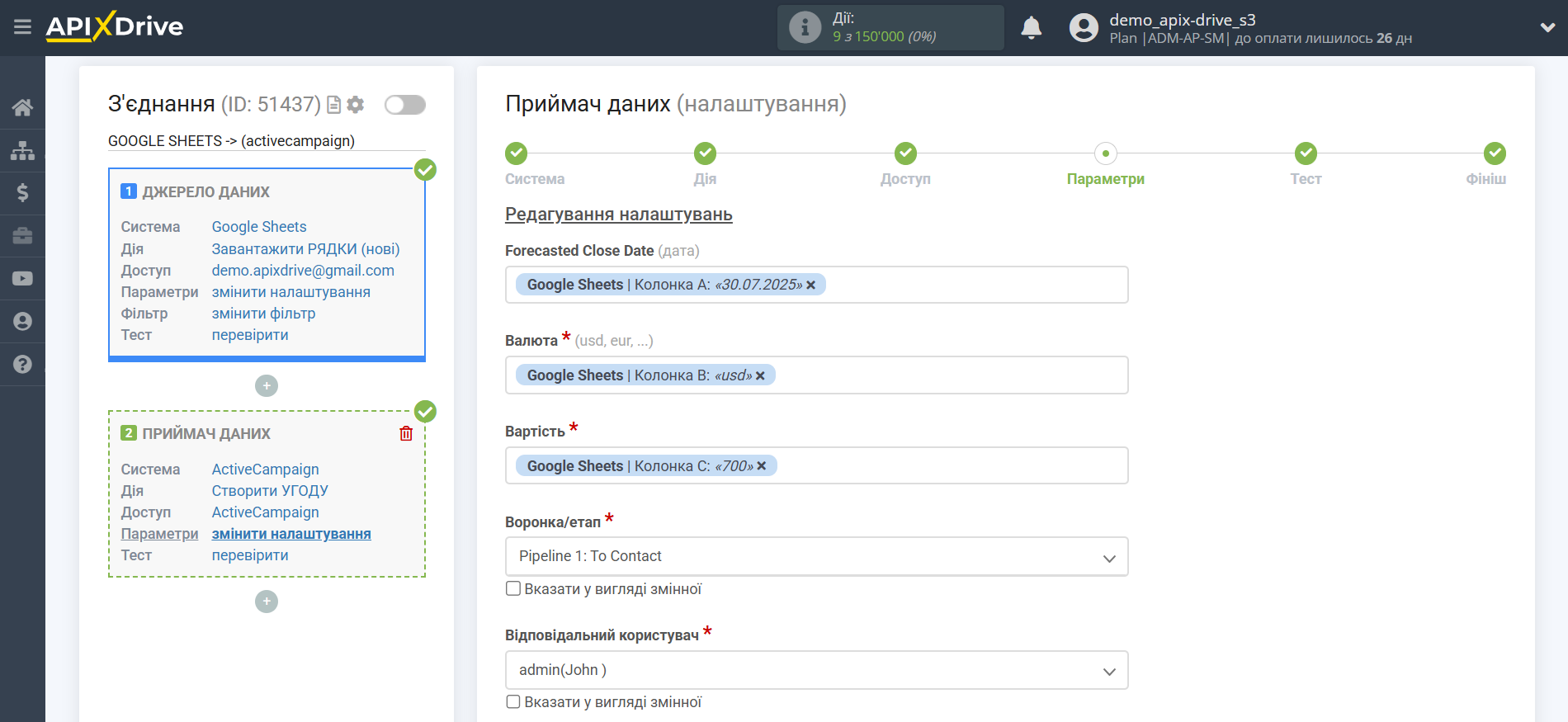Open demo.apixdrive@gmail.com access link

tap(303, 271)
